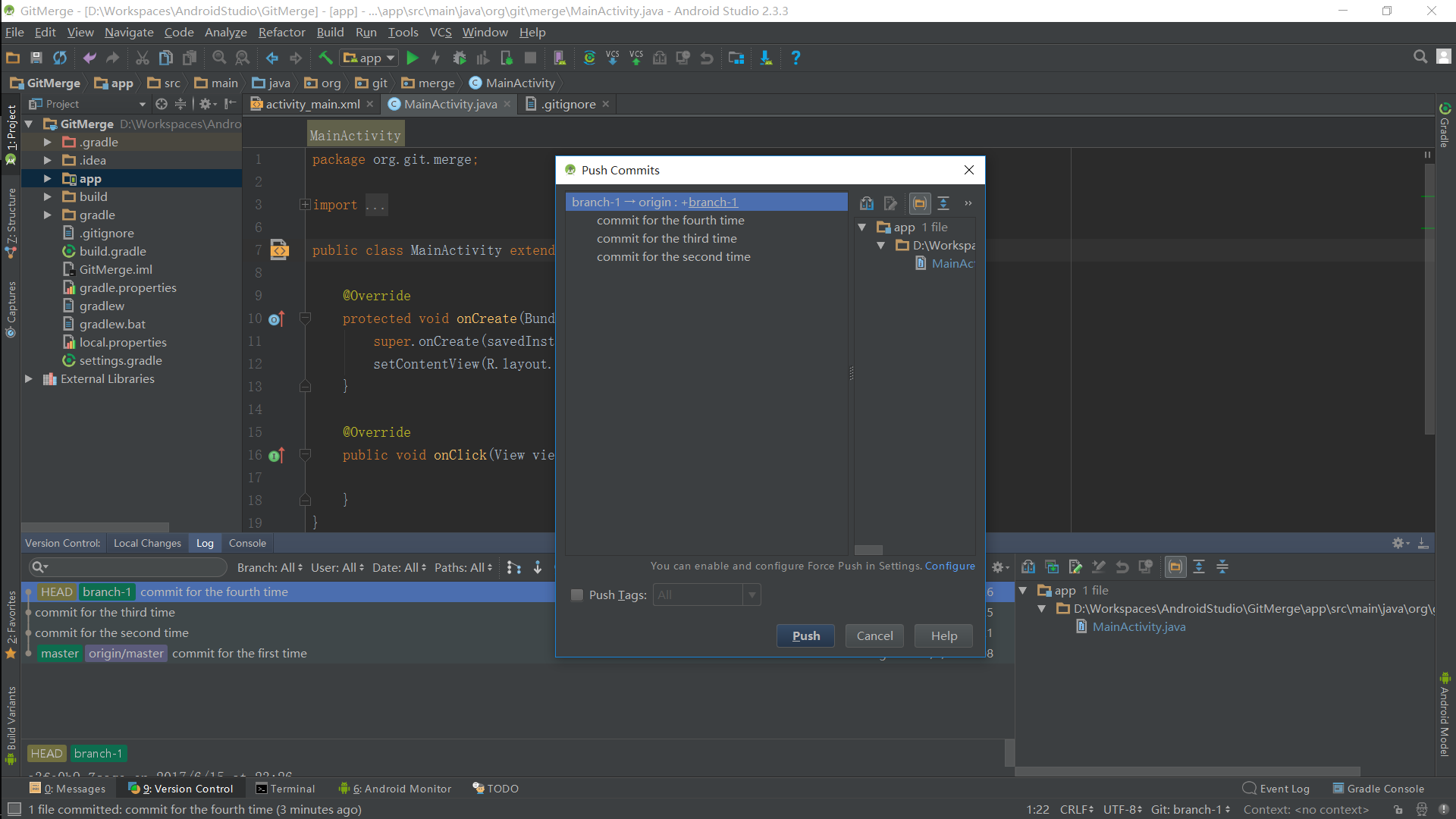
Task: Toggle Group by Directory in Push dialog
Action: pos(920,203)
